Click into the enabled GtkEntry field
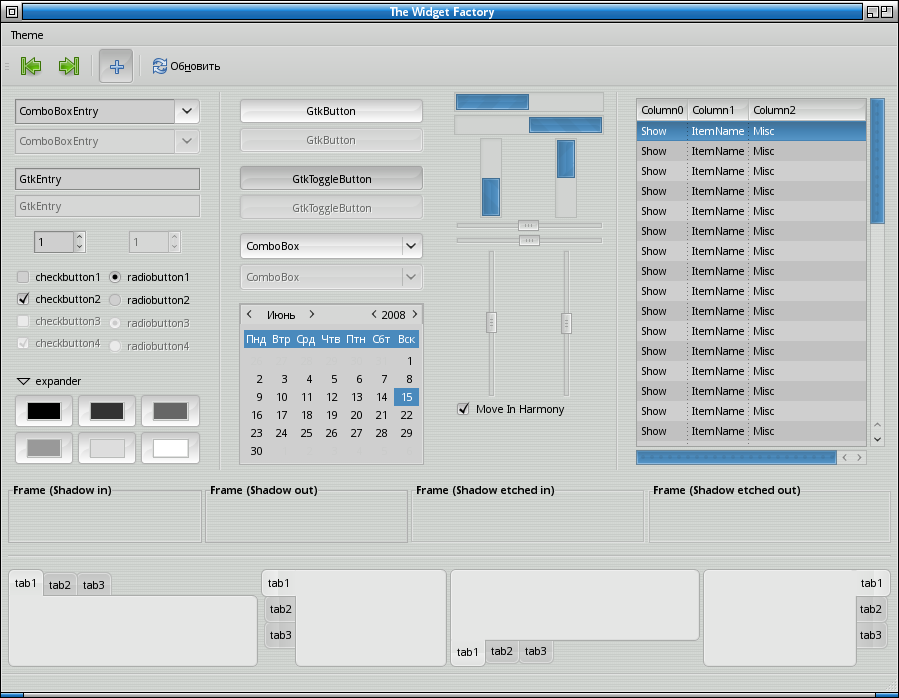This screenshot has width=899, height=698. point(108,179)
